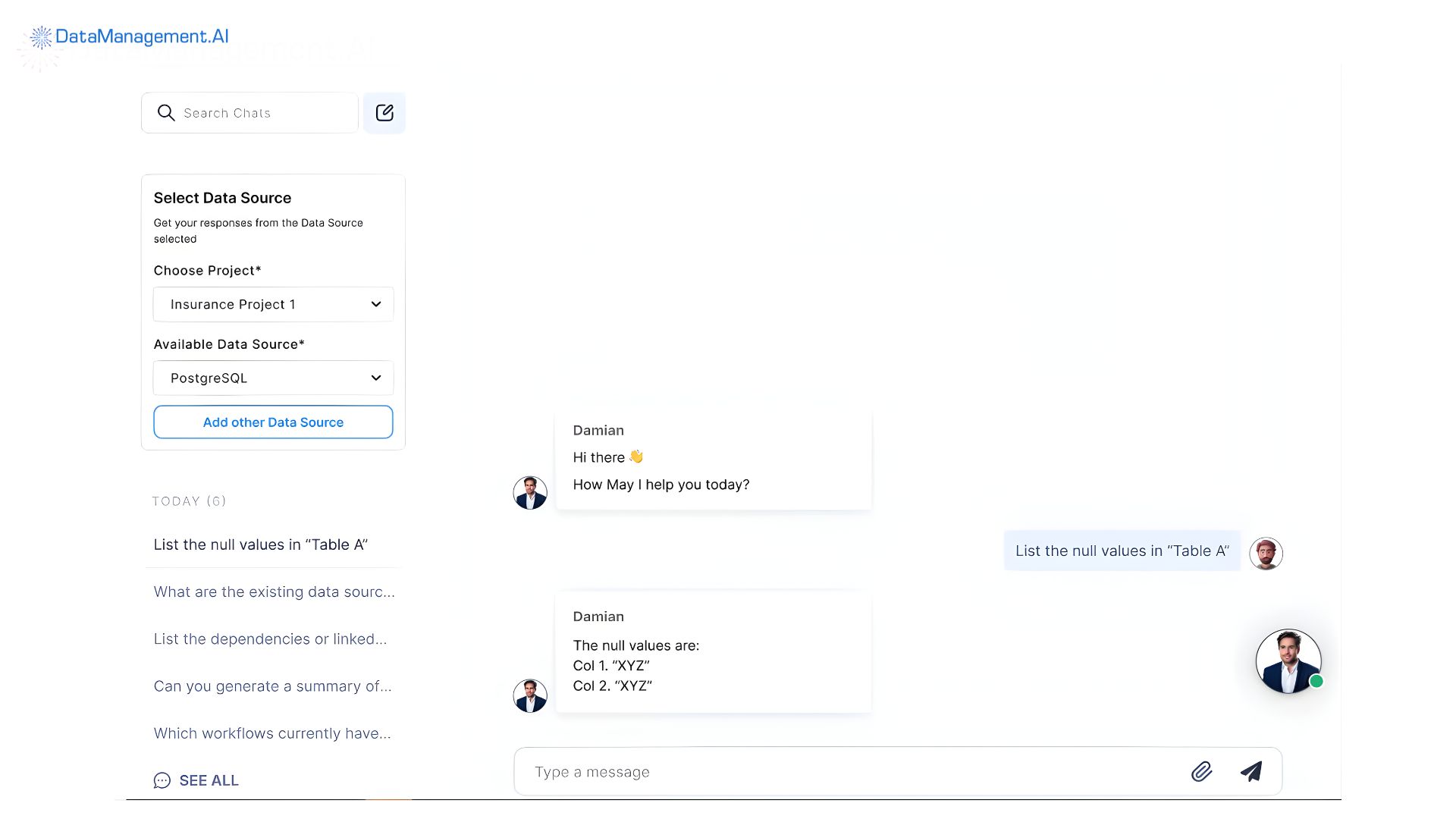Viewport: 1456px width, 819px height.
Task: Start a new chat with the compose icon
Action: click(x=384, y=112)
